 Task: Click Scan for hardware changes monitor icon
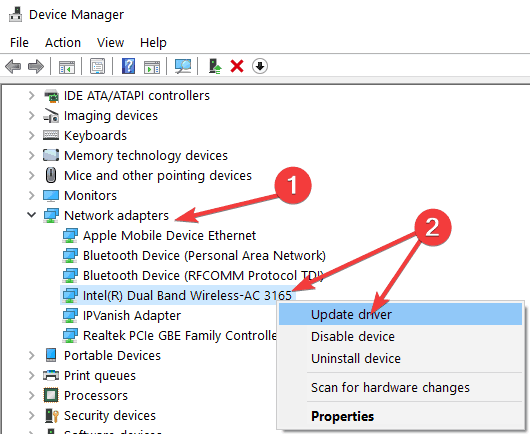(183, 66)
